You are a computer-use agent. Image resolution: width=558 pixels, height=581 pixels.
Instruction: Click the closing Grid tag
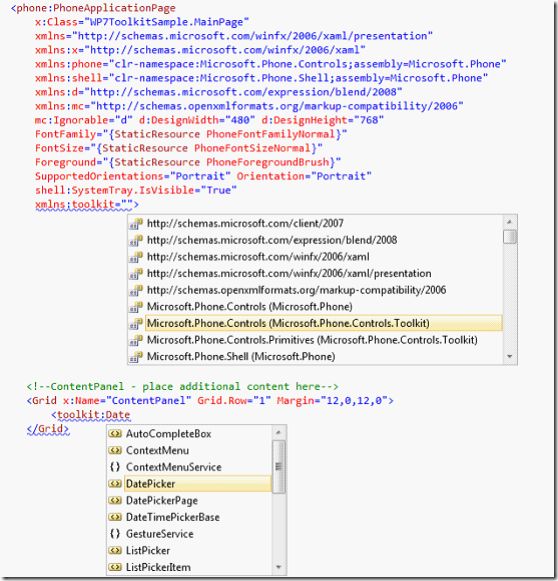(48, 429)
